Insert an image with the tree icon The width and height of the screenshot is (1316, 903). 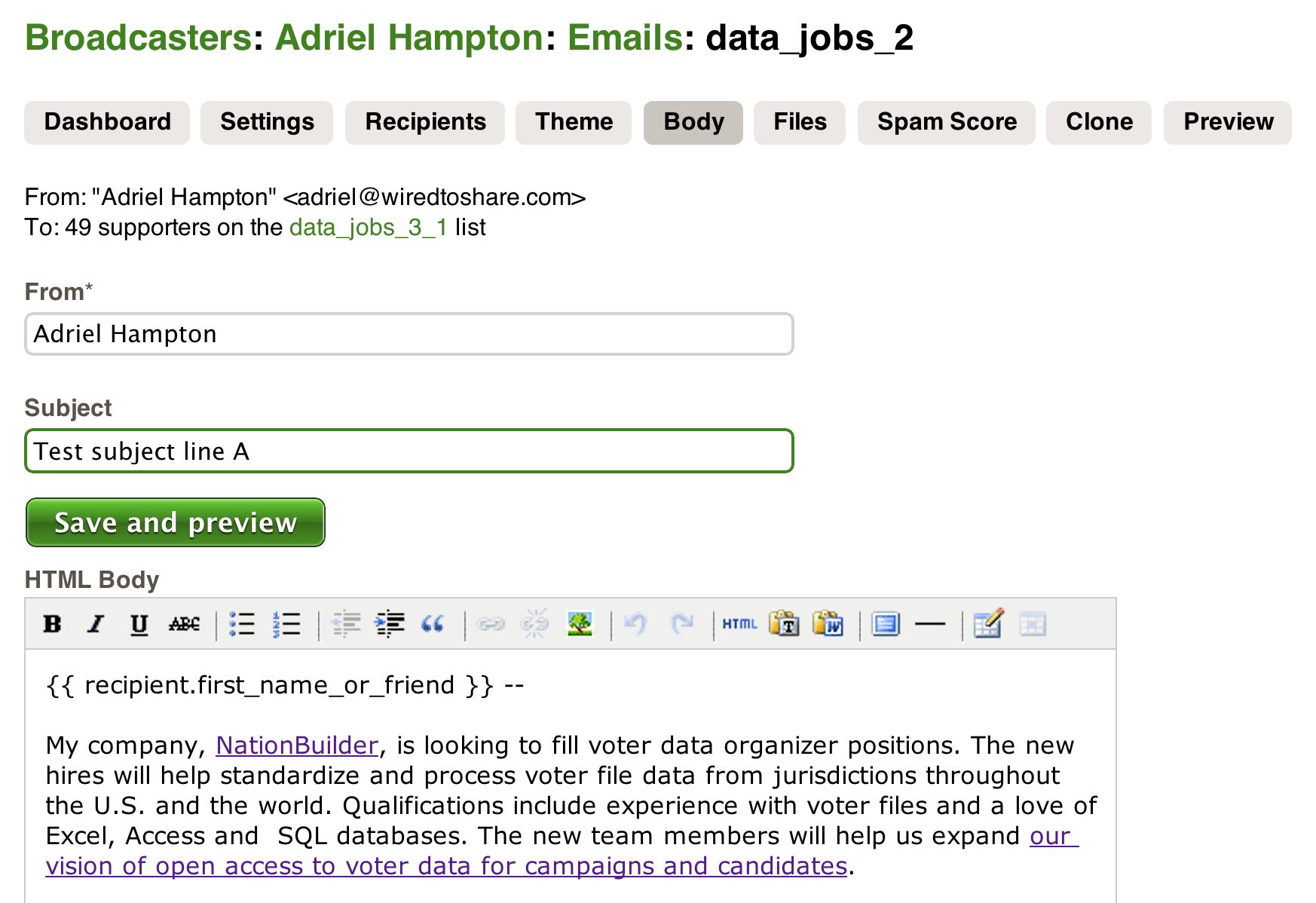click(x=579, y=624)
